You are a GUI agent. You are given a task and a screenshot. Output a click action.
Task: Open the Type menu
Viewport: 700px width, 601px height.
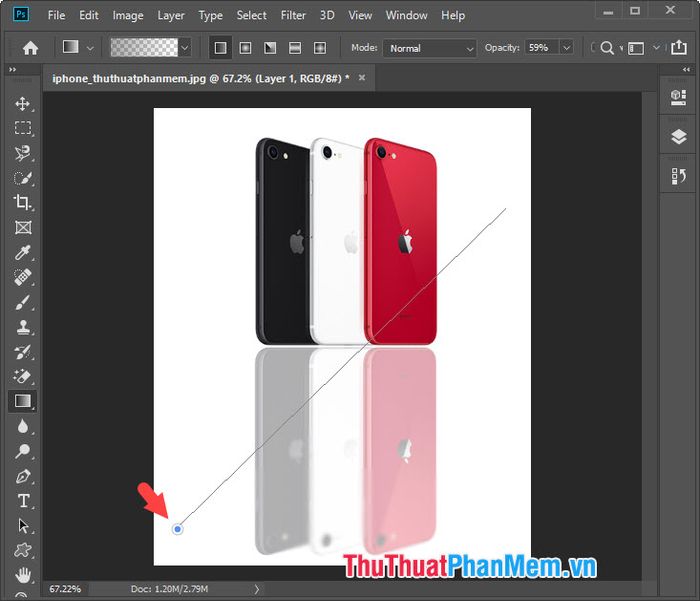pos(210,15)
